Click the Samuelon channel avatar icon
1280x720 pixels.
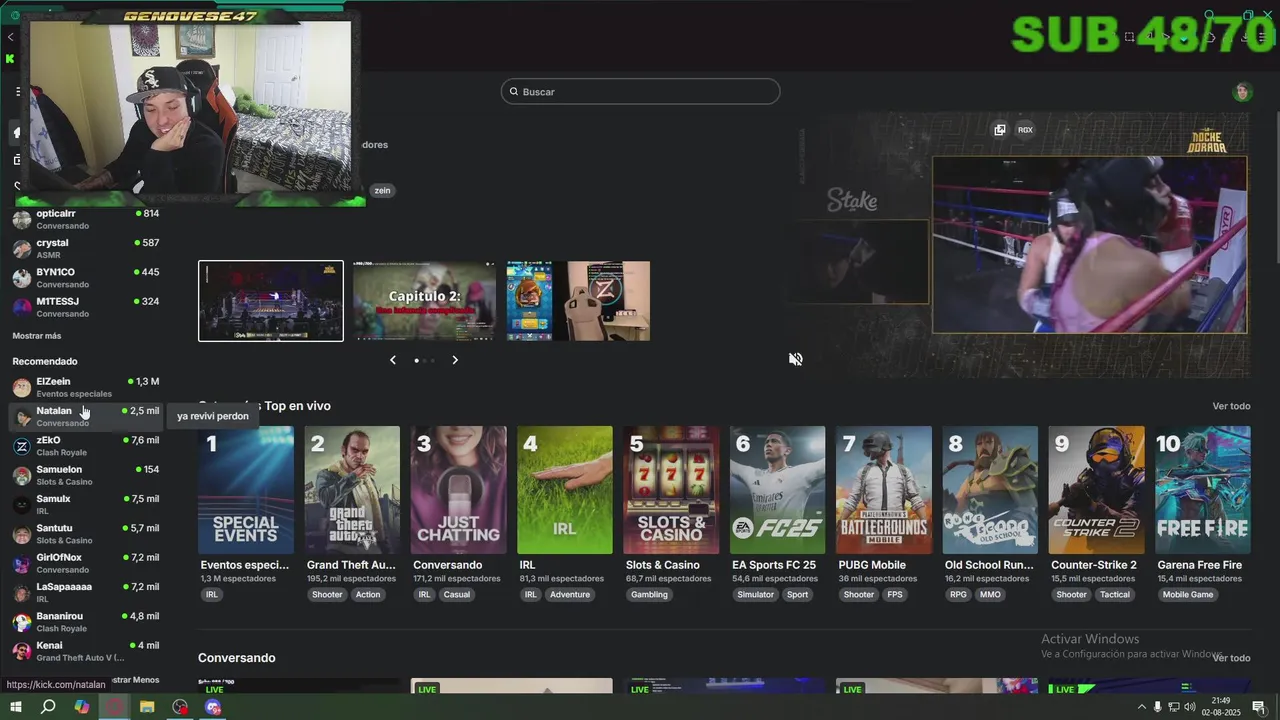[22, 475]
